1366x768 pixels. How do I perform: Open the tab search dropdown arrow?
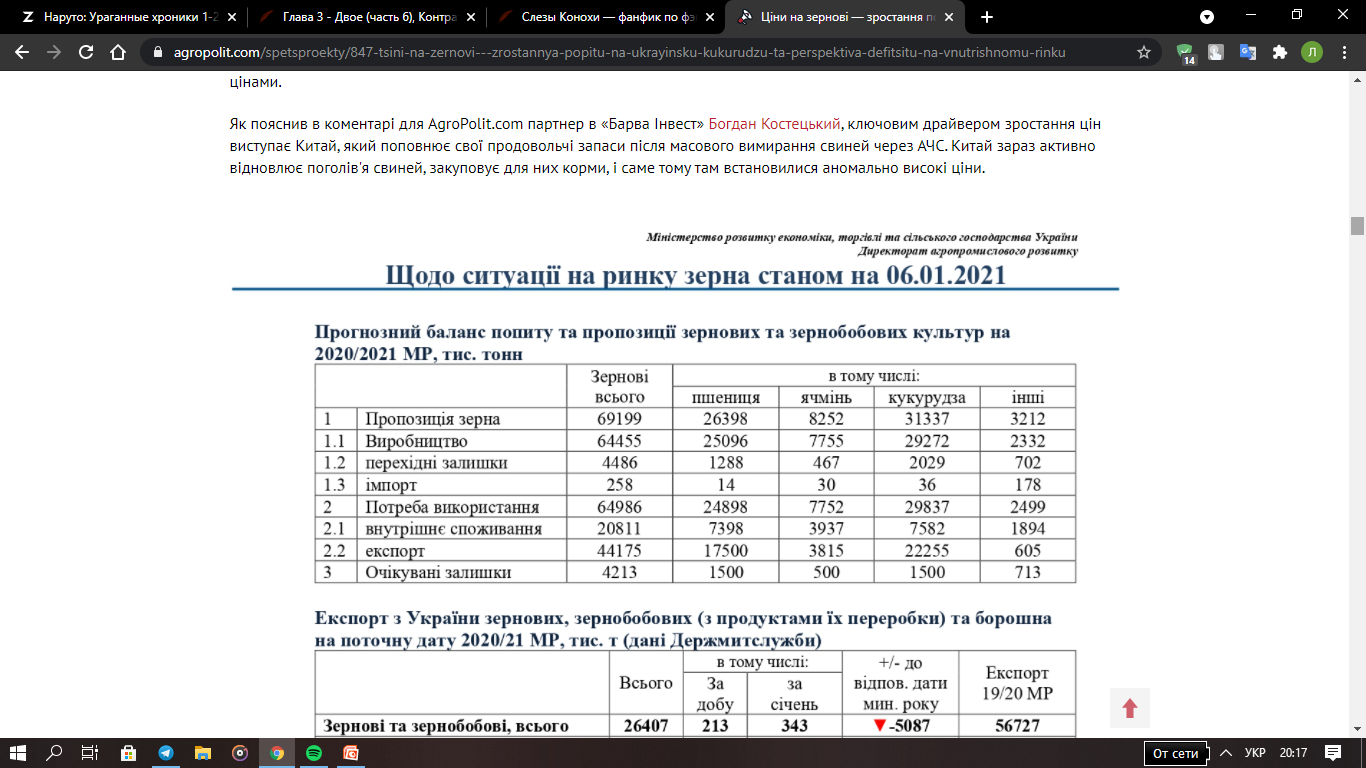[1207, 17]
